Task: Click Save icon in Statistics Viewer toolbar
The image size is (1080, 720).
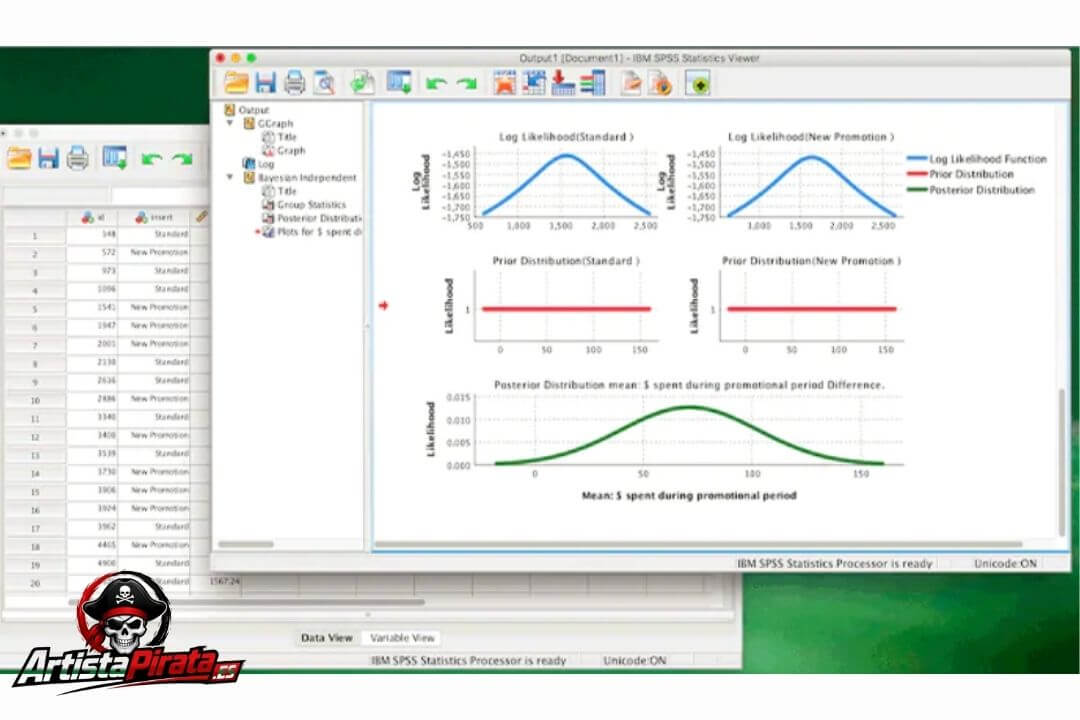Action: coord(265,83)
